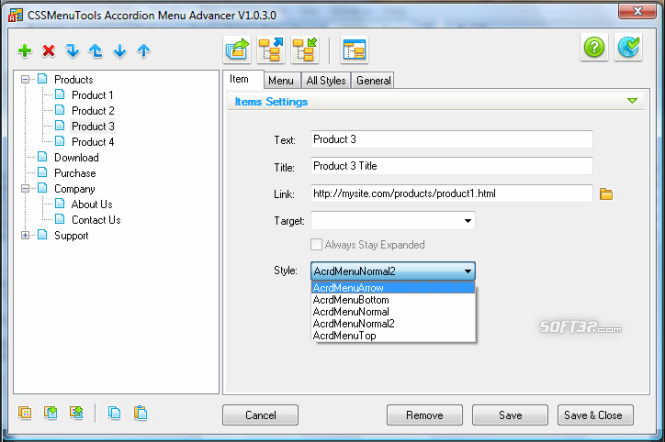Collapse the Products tree node
Image resolution: width=665 pixels, height=442 pixels.
click(x=25, y=79)
